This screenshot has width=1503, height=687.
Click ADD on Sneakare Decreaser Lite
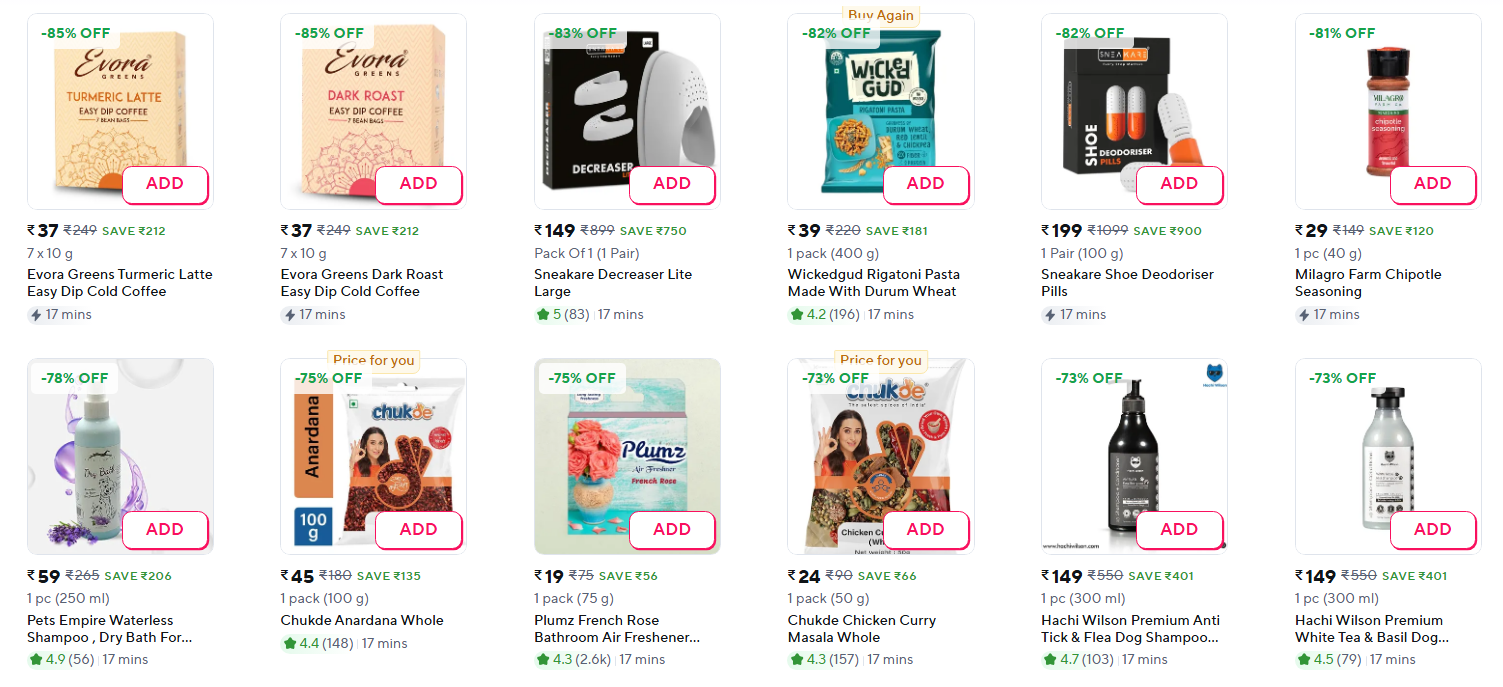pos(671,184)
